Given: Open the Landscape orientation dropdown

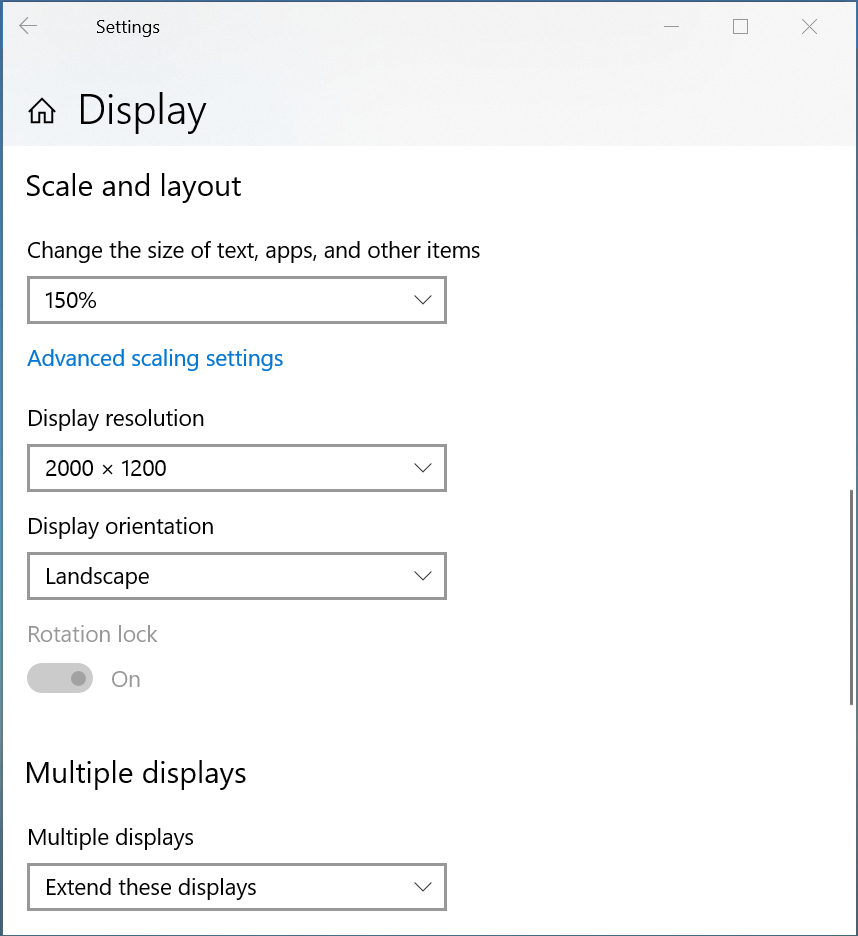Looking at the screenshot, I should point(237,576).
